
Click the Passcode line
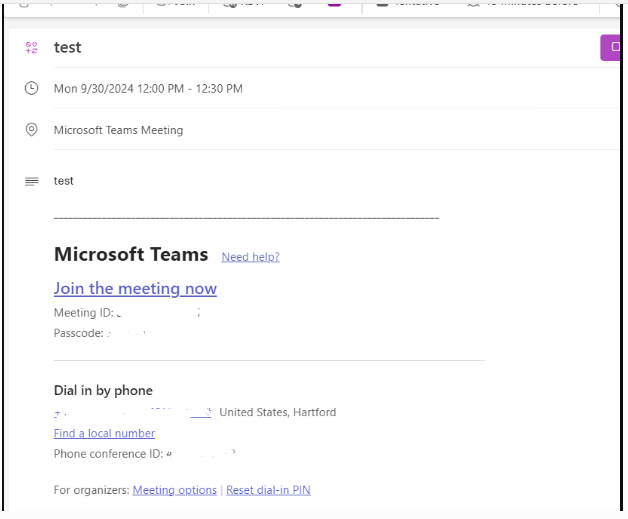100,333
